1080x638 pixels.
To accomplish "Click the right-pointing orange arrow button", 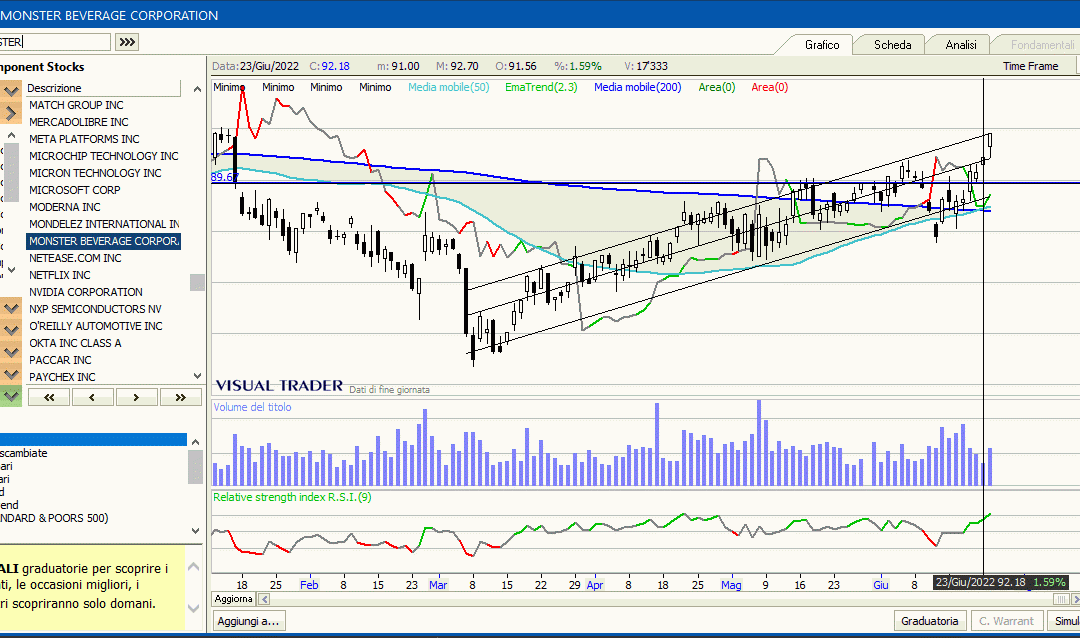I will click(10, 112).
